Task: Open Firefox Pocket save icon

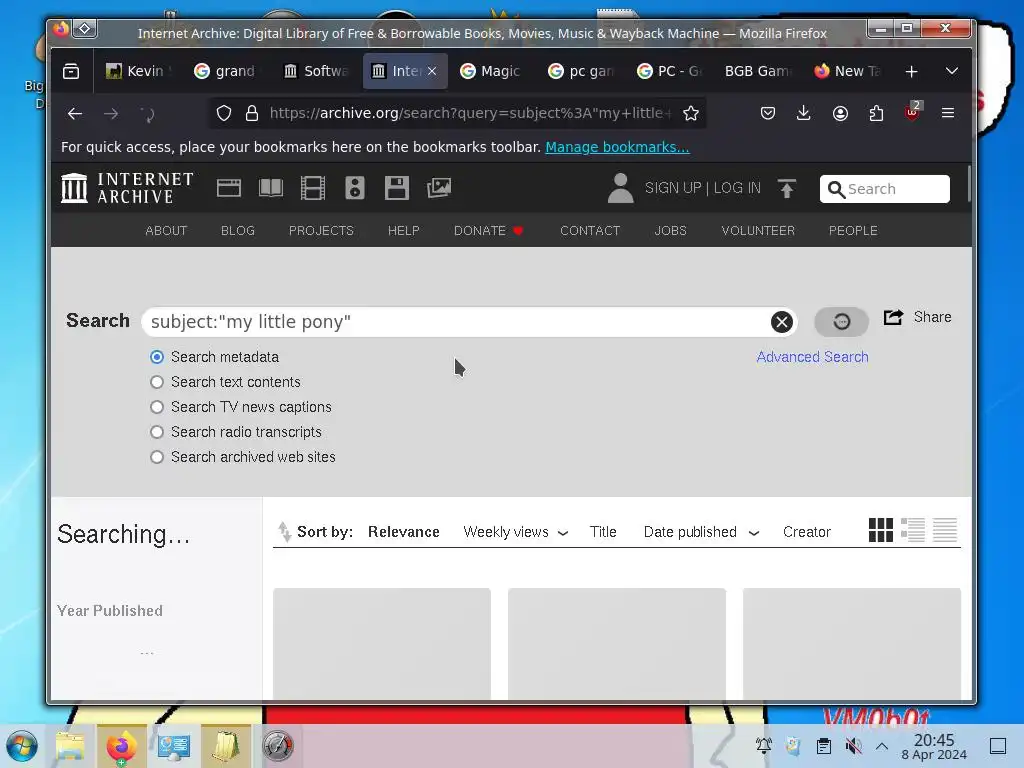Action: (x=768, y=114)
